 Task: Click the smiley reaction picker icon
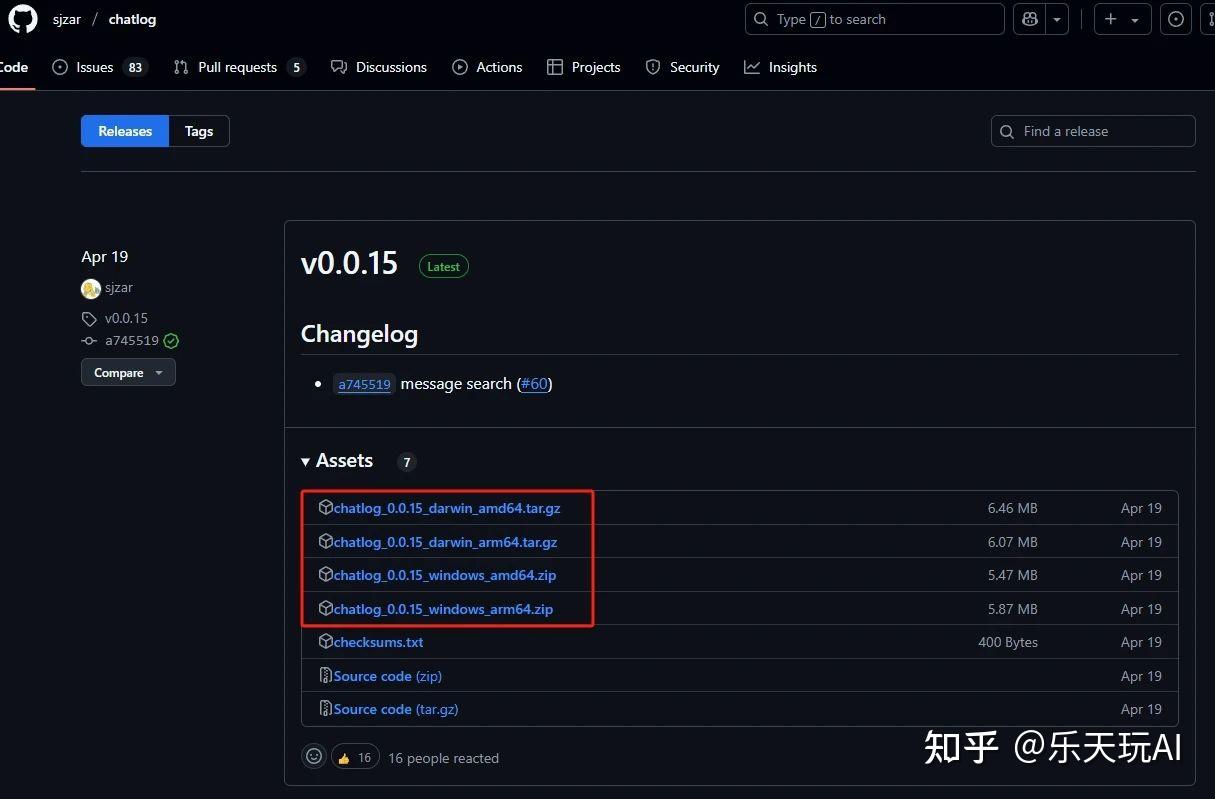click(313, 757)
